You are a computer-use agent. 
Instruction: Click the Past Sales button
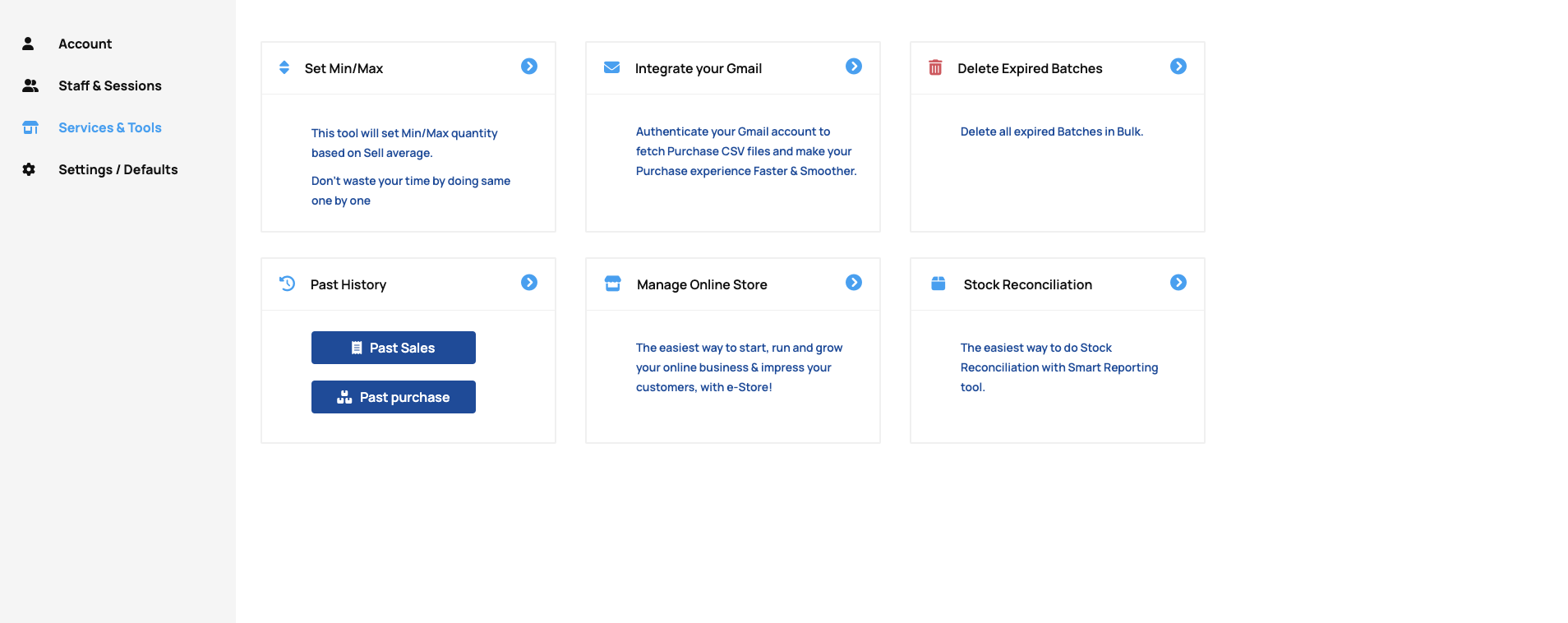tap(394, 348)
